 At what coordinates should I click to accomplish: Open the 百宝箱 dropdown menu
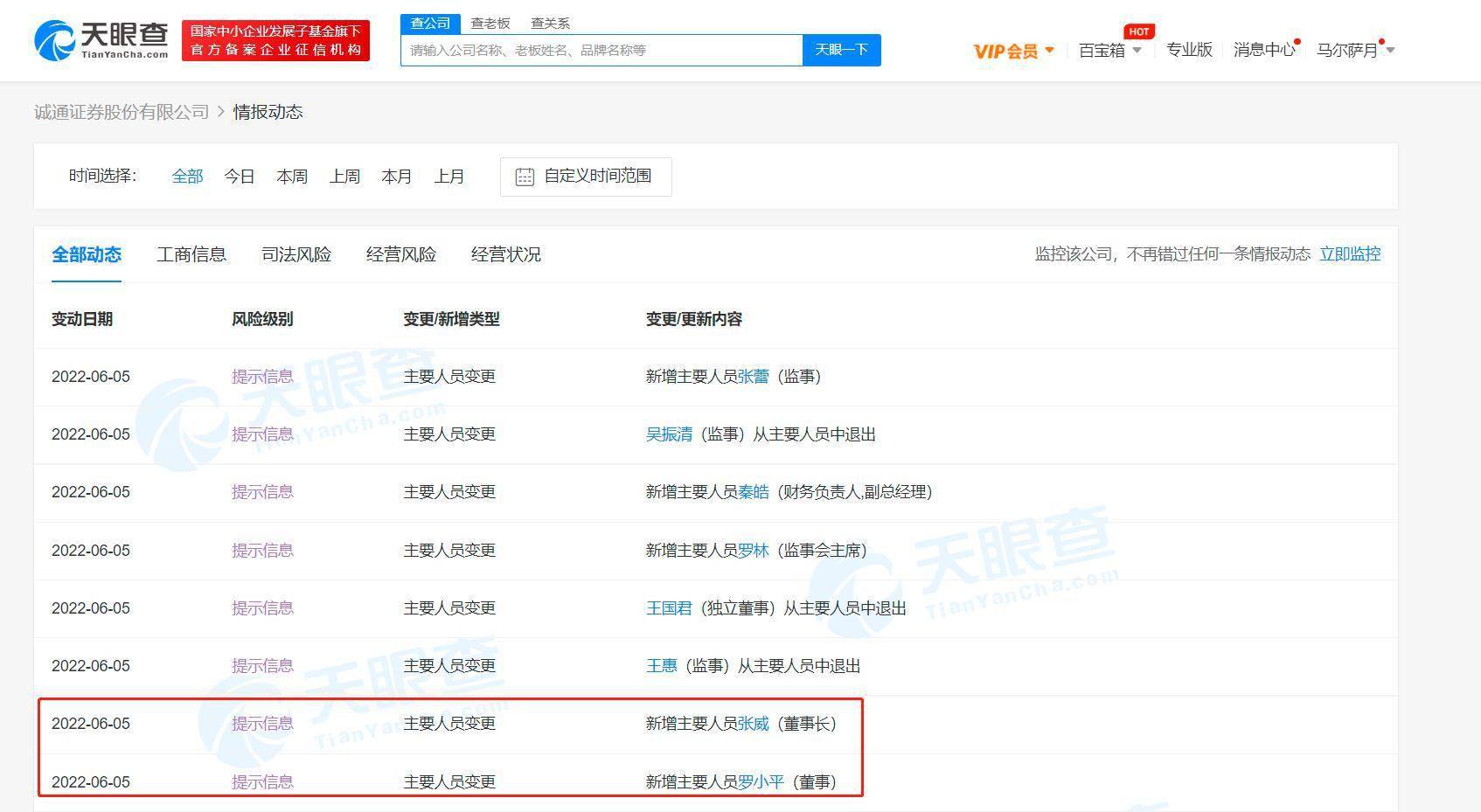click(x=1109, y=51)
